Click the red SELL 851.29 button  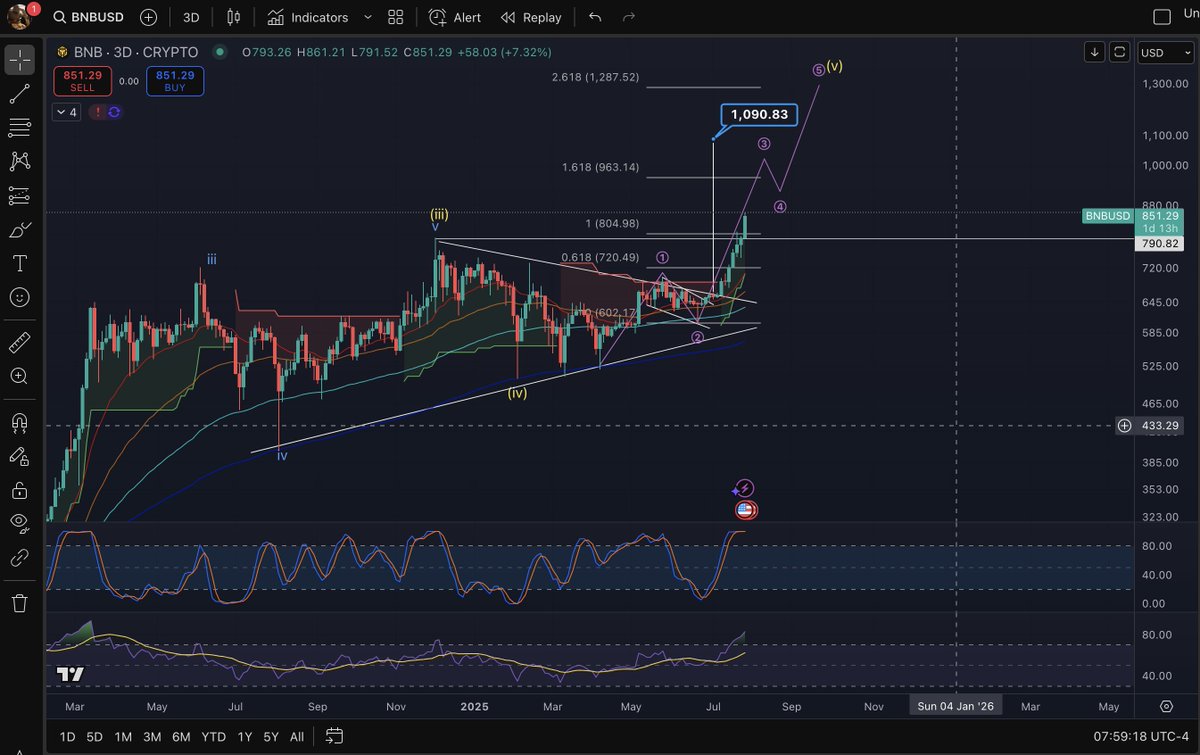[x=82, y=81]
